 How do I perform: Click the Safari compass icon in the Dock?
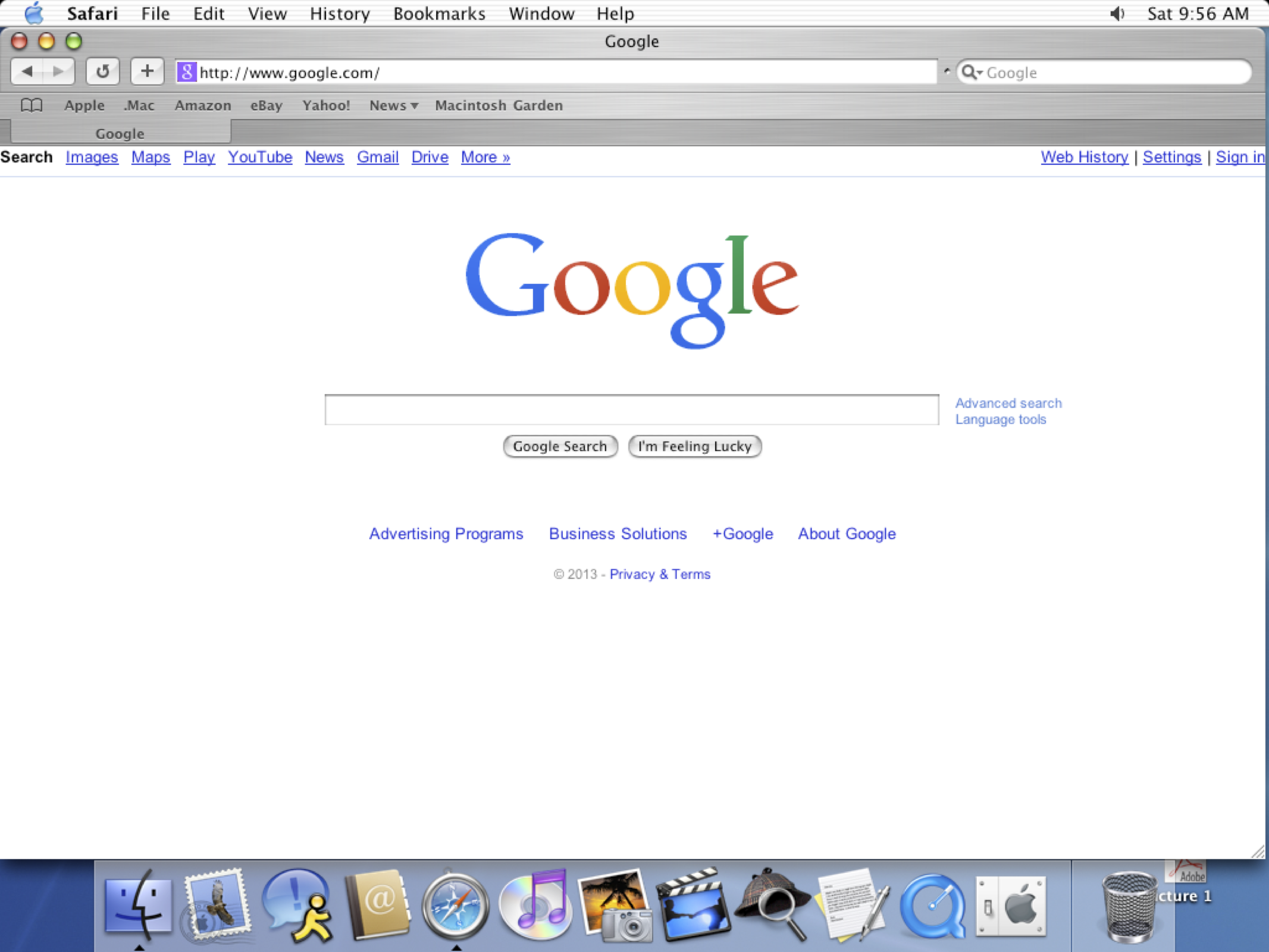point(455,906)
